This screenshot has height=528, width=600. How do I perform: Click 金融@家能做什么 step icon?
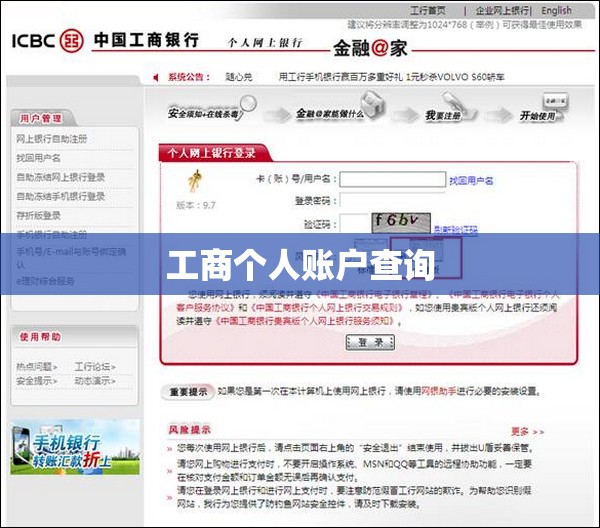pyautogui.click(x=340, y=107)
